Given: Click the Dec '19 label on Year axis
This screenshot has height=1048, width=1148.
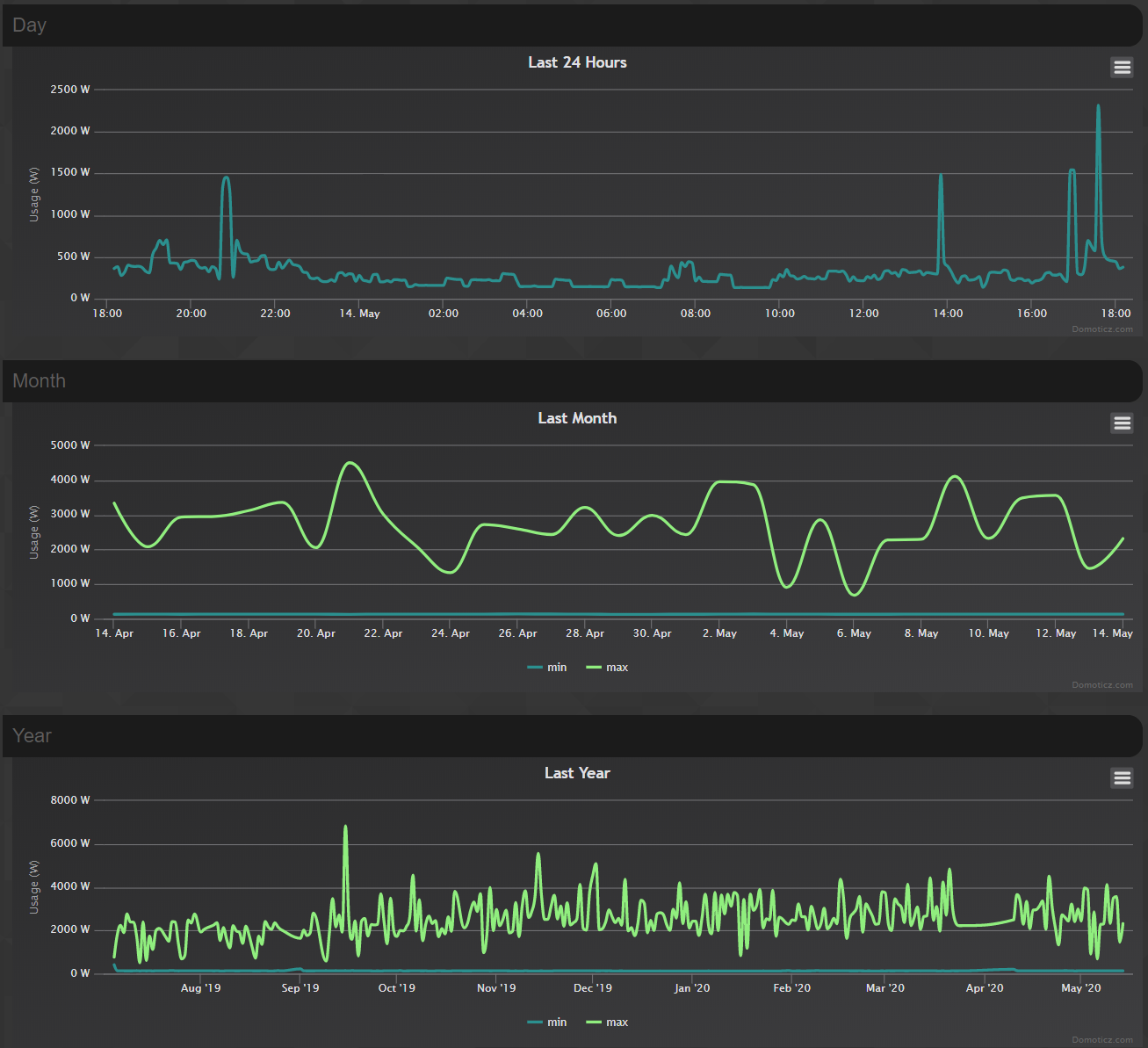Looking at the screenshot, I should pos(593,988).
